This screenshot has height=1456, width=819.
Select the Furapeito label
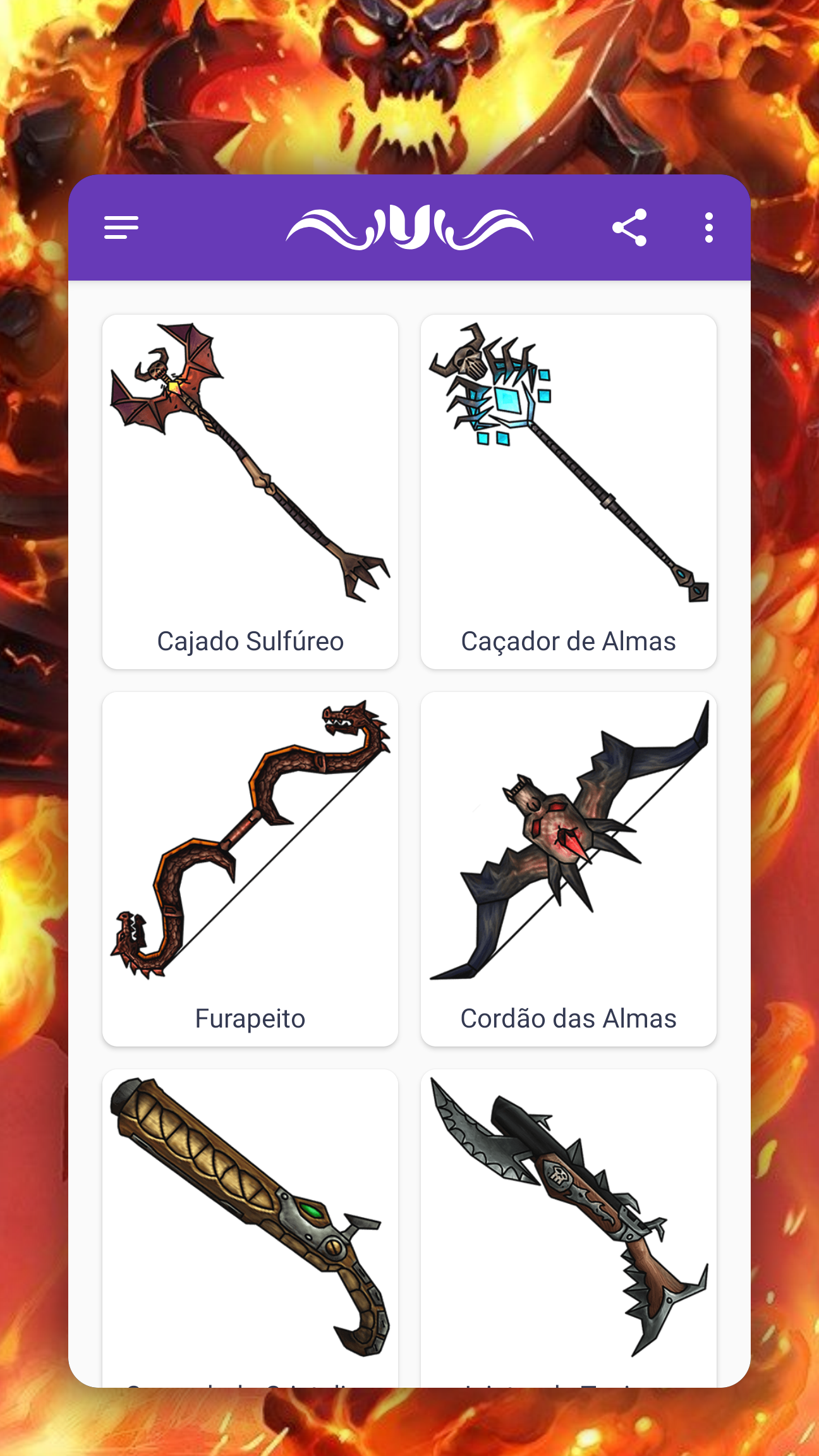point(250,1018)
